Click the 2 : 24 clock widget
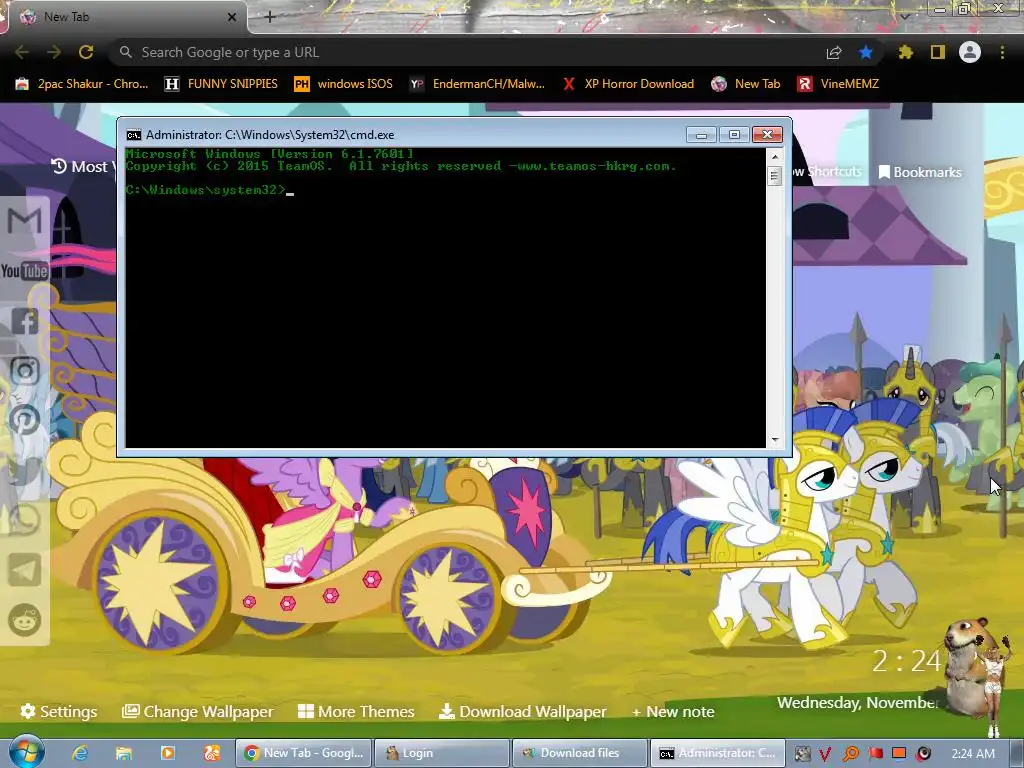 (x=906, y=661)
